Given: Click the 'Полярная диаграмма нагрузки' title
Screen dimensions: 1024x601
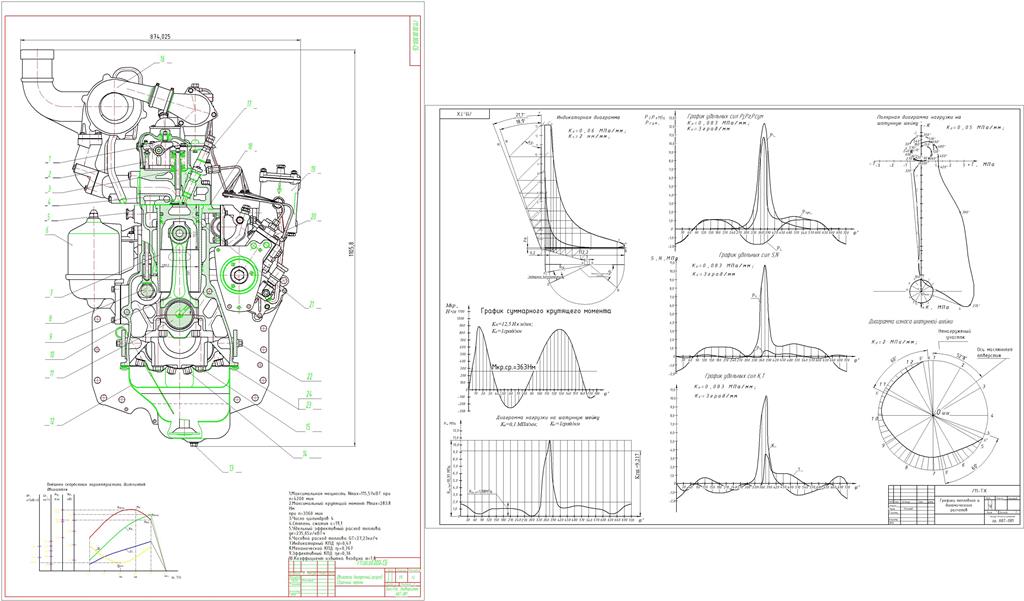Looking at the screenshot, I should [x=921, y=121].
